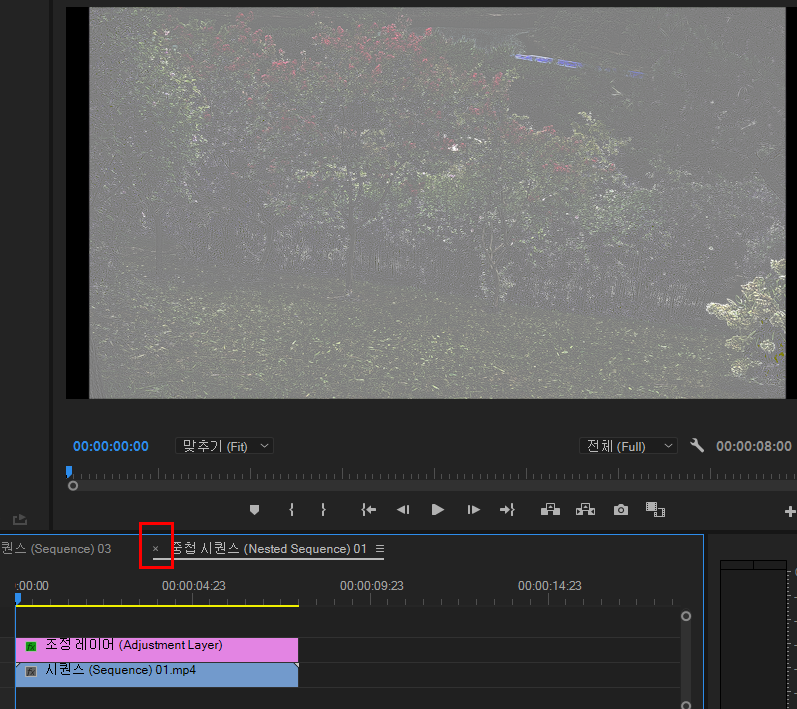Click the Lift button
The width and height of the screenshot is (797, 709).
(550, 509)
